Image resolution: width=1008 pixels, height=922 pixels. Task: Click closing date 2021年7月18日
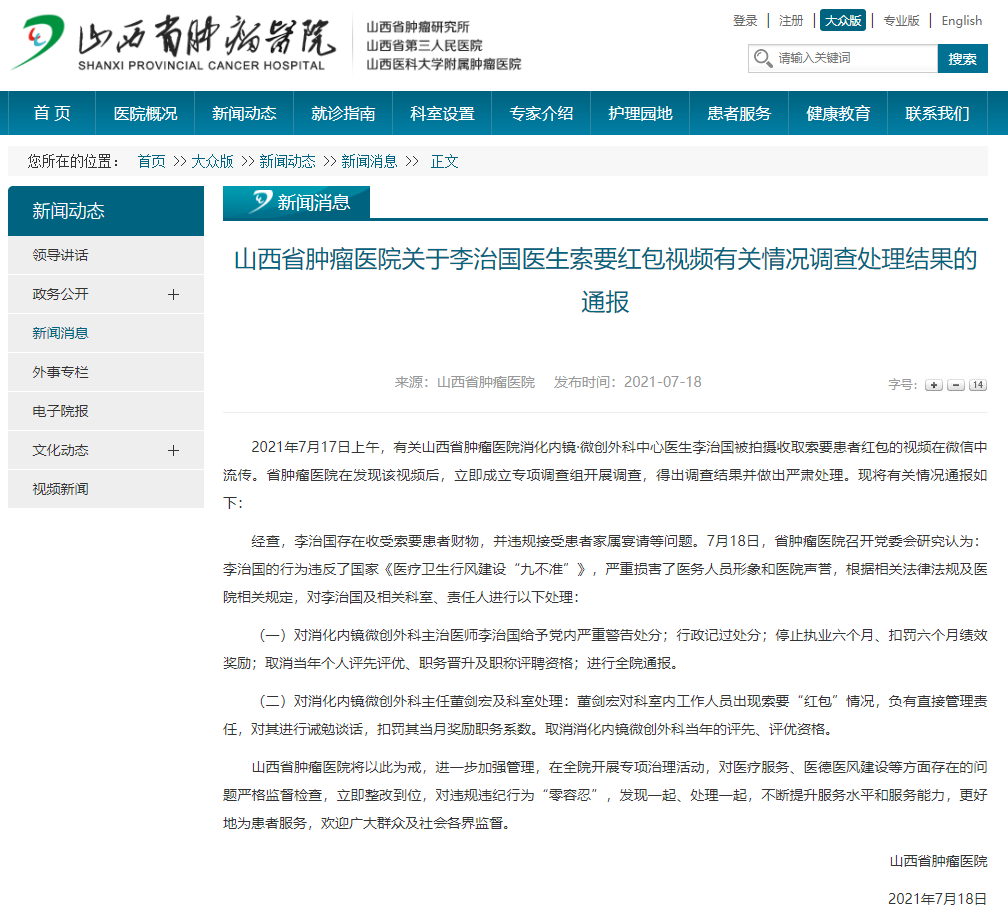(937, 899)
